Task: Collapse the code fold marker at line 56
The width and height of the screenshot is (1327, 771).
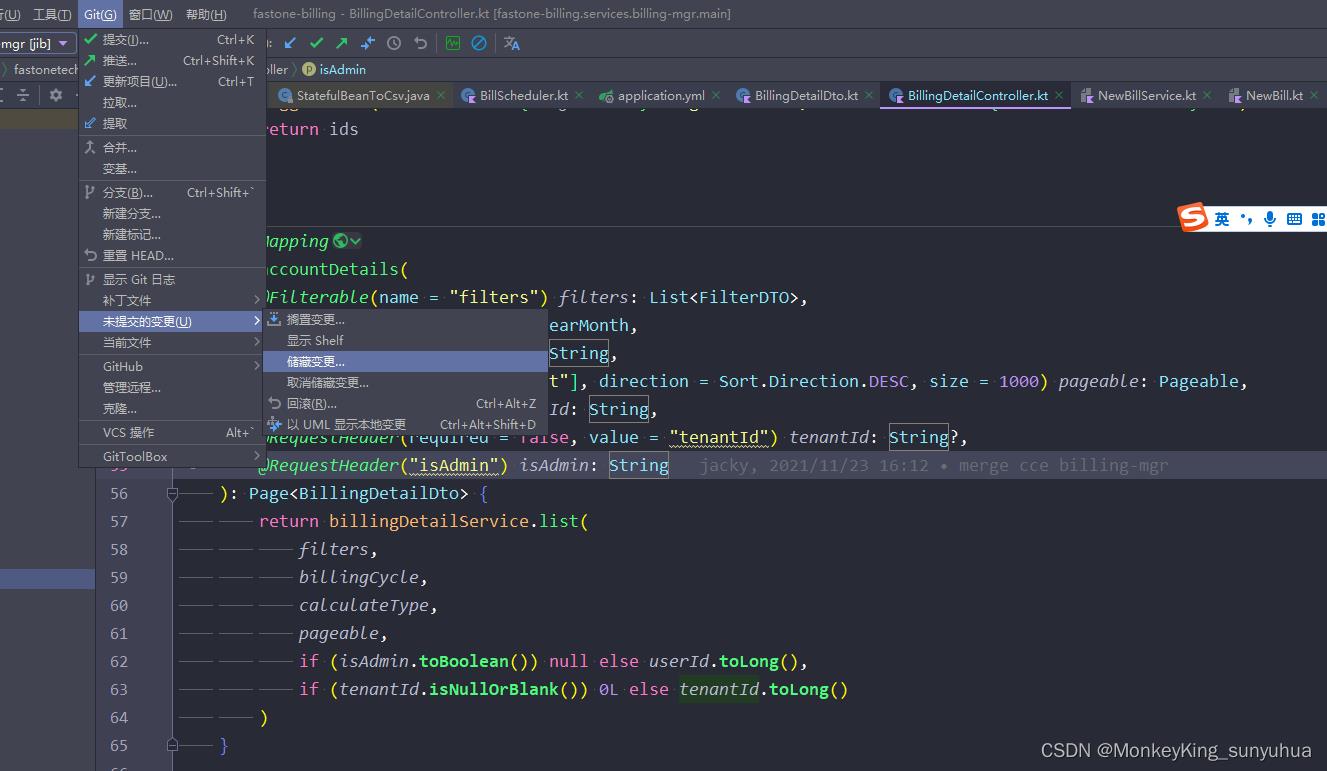Action: (x=172, y=493)
